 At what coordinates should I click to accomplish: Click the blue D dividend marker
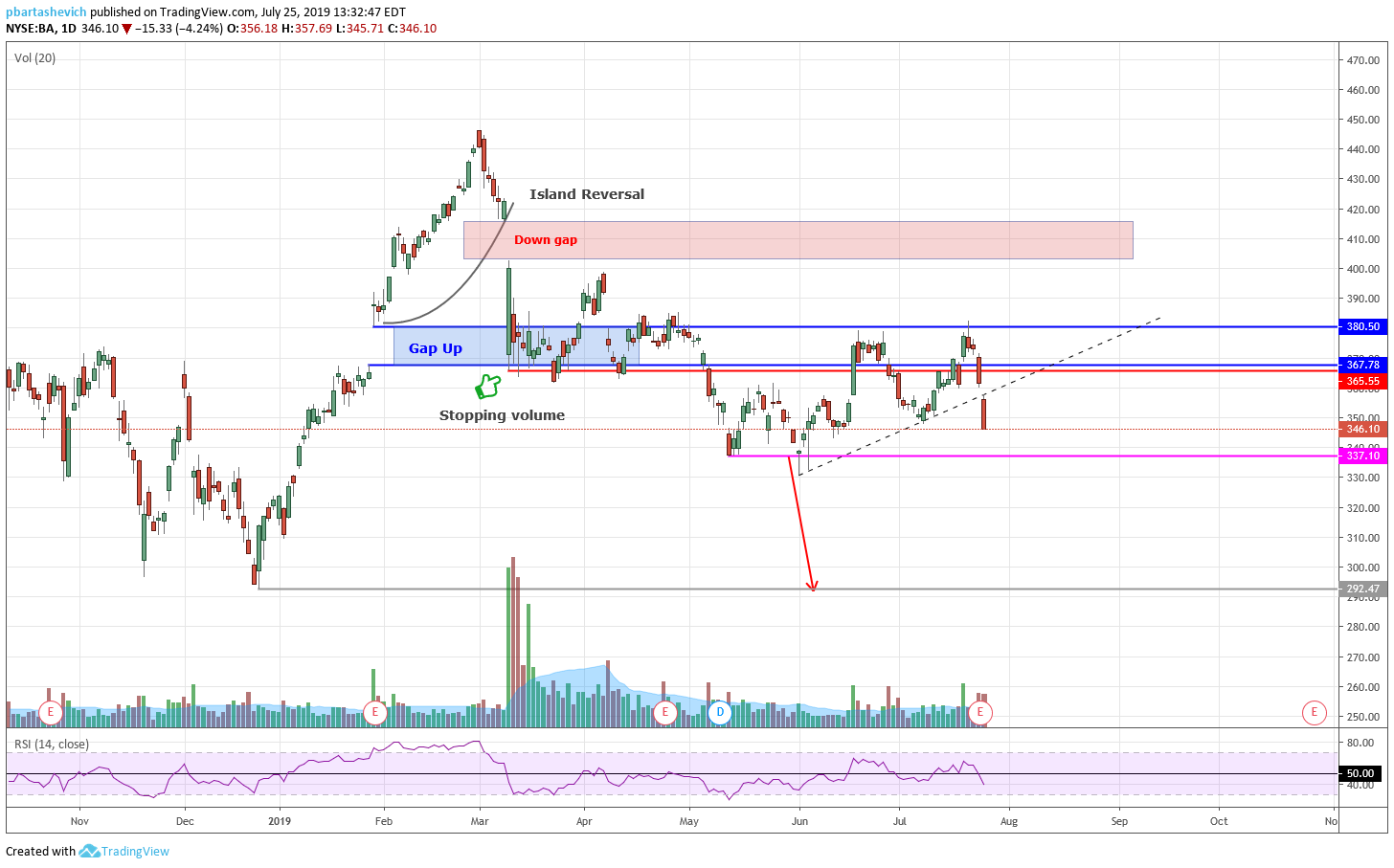click(x=720, y=712)
